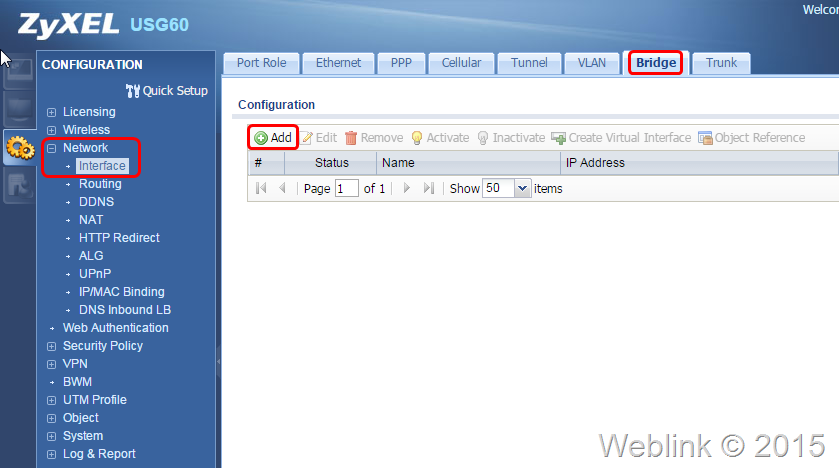Click the Inactivate dim bulb icon

tap(483, 138)
